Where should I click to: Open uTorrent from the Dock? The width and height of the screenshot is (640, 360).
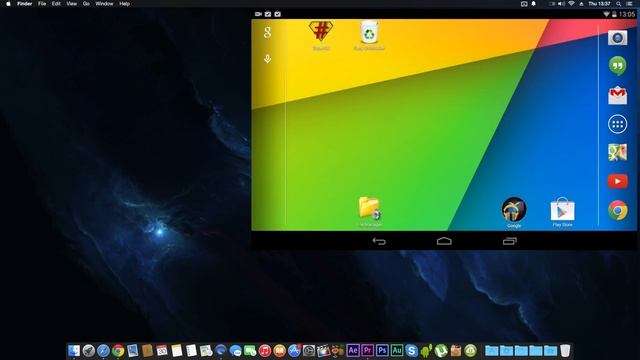[441, 350]
